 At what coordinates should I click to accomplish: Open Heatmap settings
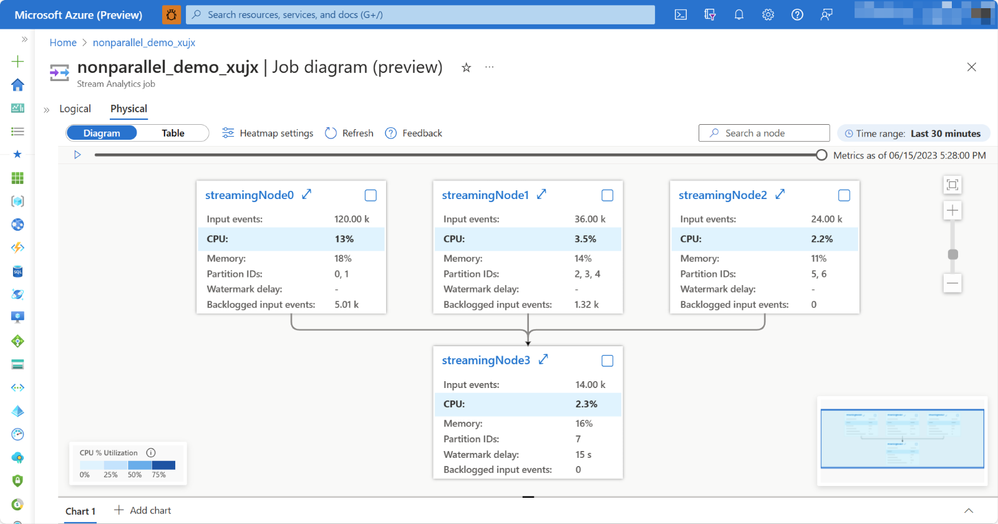point(267,133)
